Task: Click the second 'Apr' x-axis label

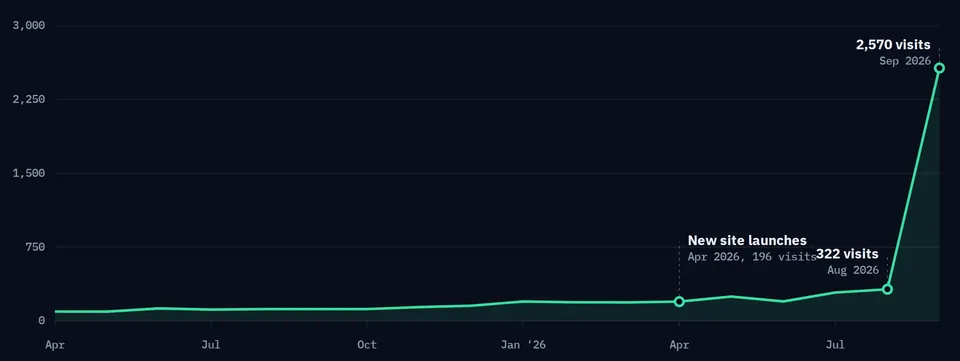Action: click(679, 345)
